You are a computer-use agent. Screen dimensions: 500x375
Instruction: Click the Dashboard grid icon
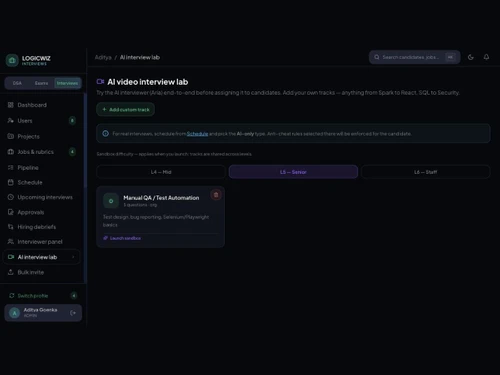click(x=11, y=105)
